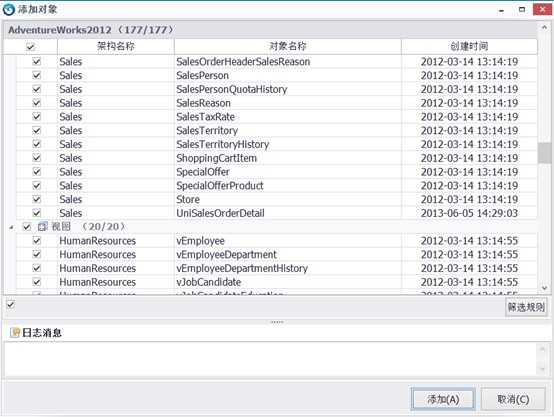Click Sales schema in the Store row

70,199
